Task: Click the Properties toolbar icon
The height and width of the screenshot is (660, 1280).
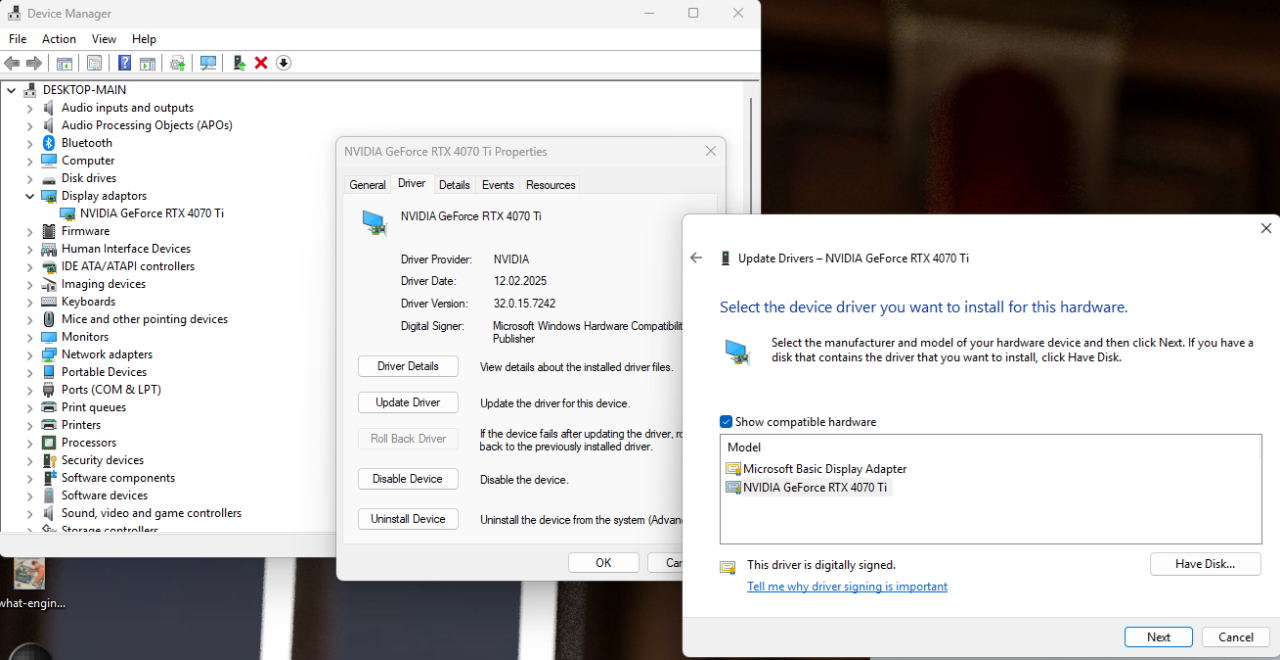Action: [94, 63]
